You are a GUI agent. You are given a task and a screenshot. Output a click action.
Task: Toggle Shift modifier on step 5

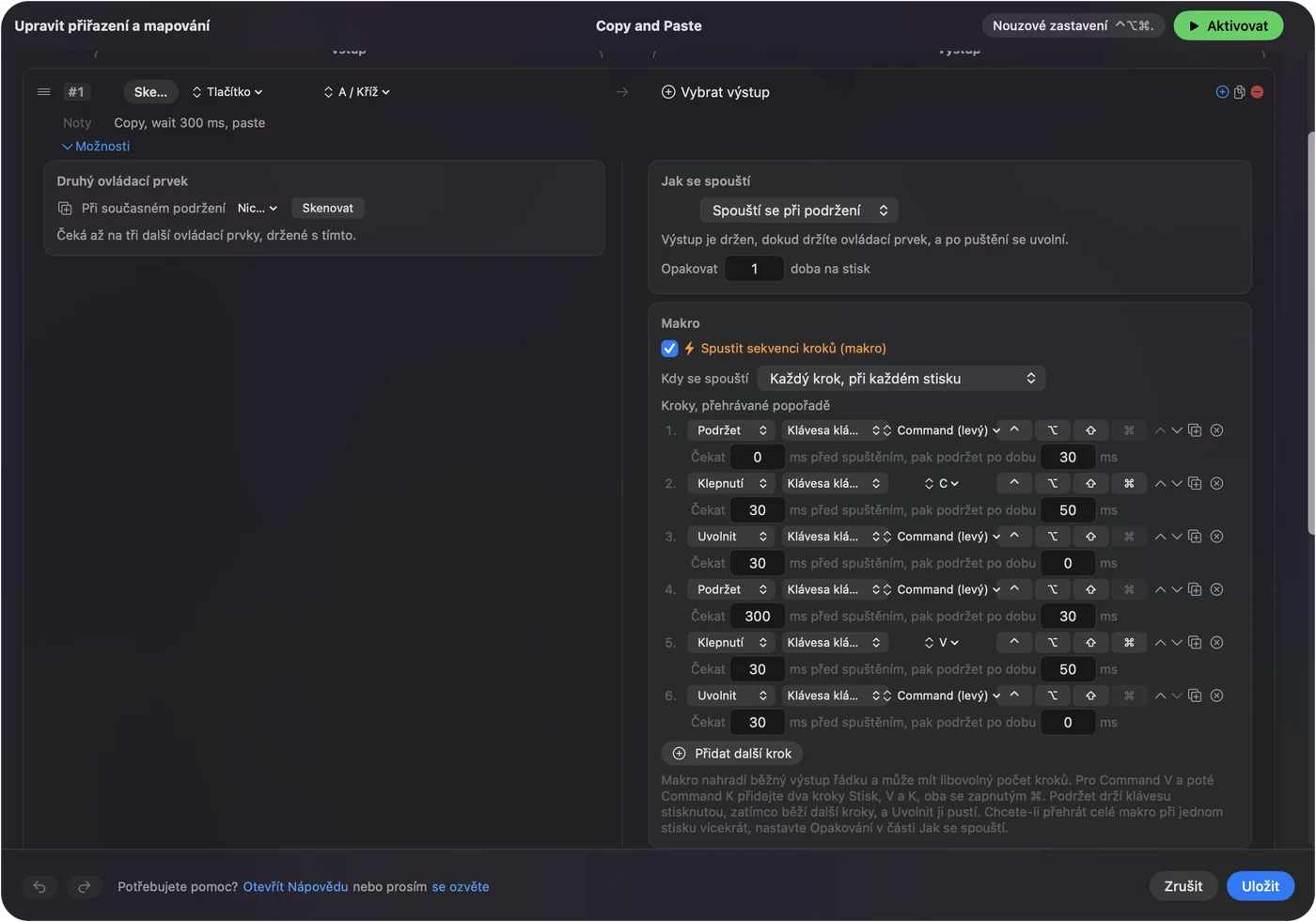click(x=1090, y=643)
